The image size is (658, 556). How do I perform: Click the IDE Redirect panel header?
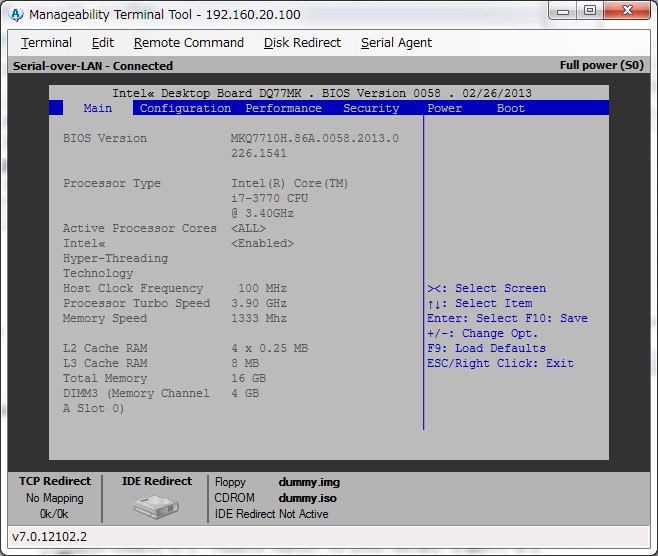click(x=156, y=481)
